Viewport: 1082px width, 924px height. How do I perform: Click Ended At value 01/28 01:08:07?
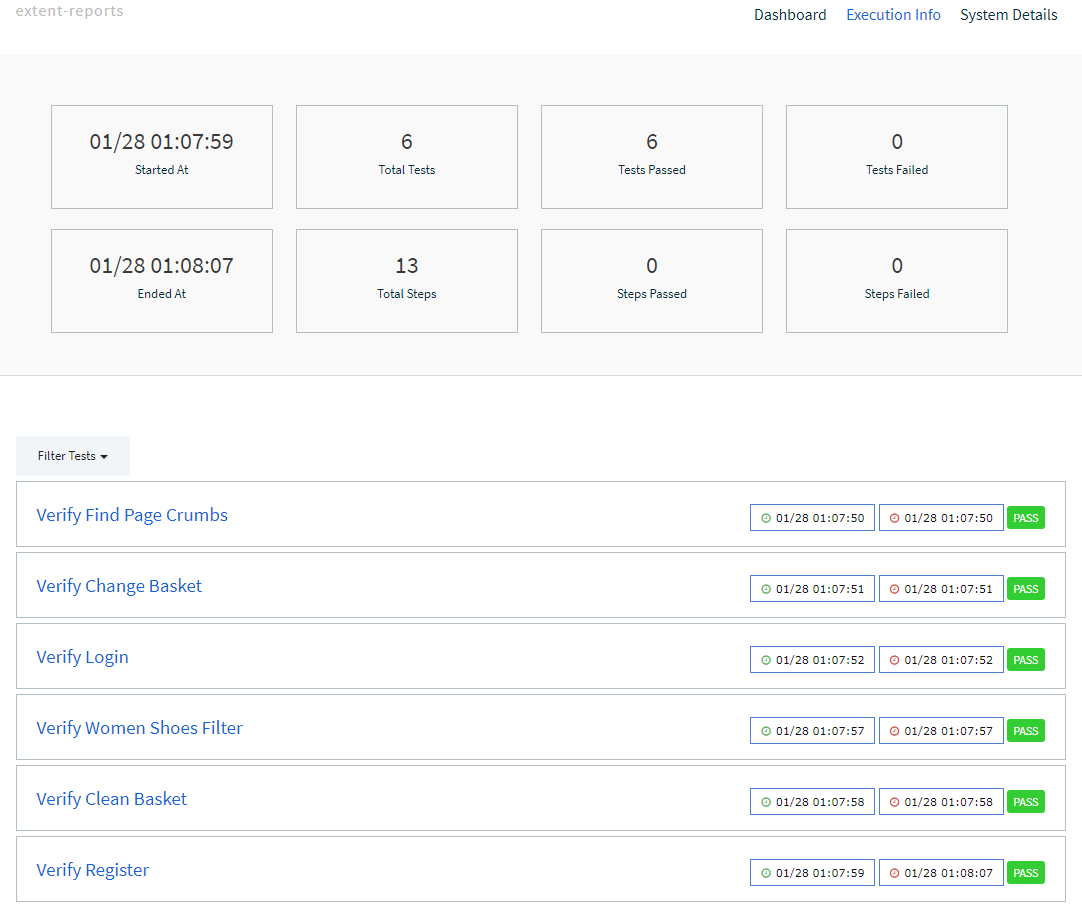[161, 266]
